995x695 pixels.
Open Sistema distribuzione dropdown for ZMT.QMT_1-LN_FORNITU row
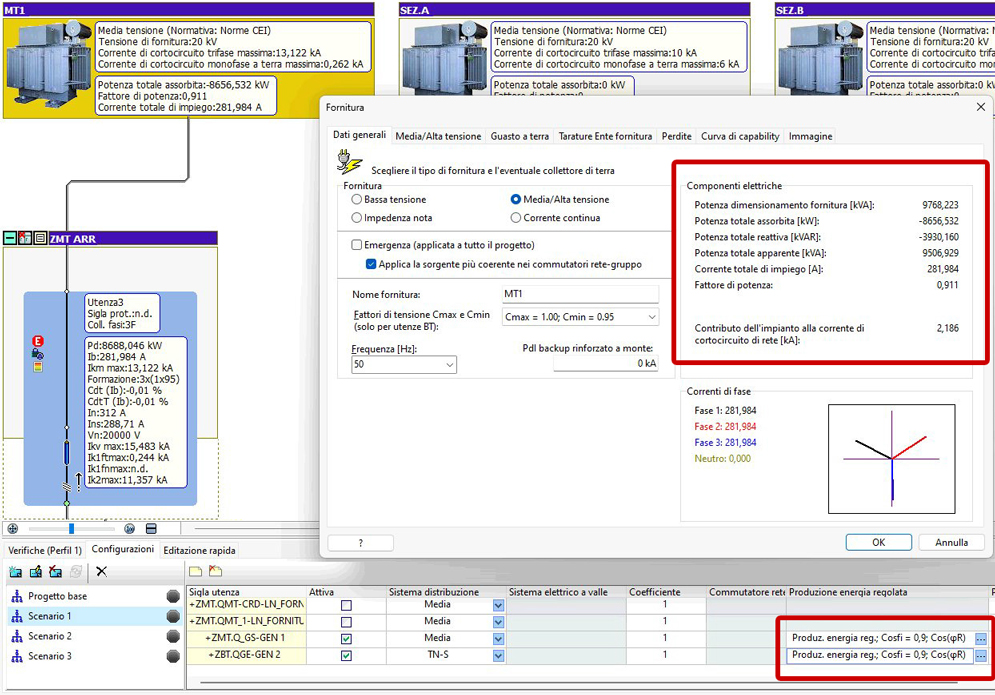pos(498,622)
